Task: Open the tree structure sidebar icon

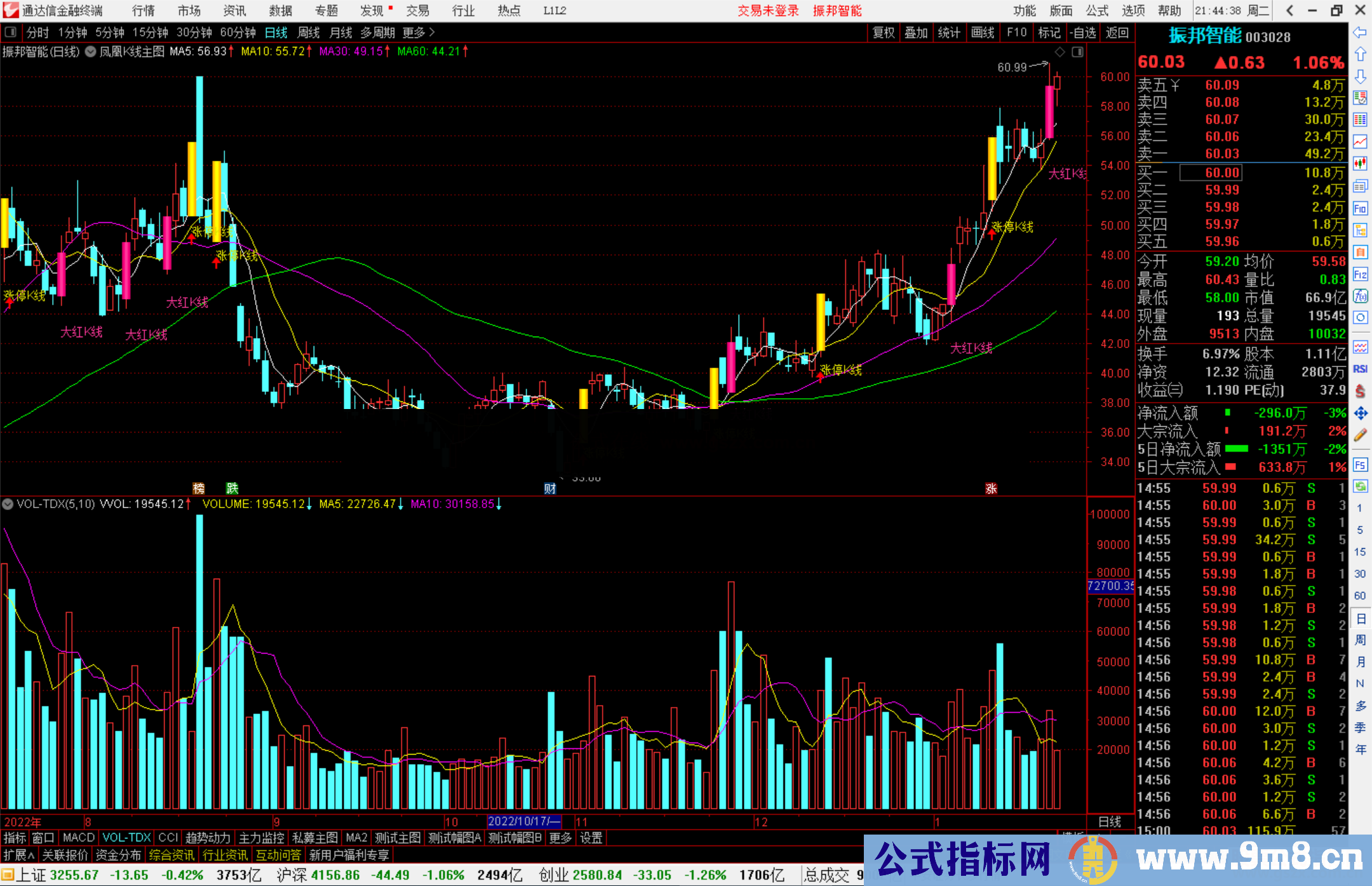Action: click(x=1360, y=231)
